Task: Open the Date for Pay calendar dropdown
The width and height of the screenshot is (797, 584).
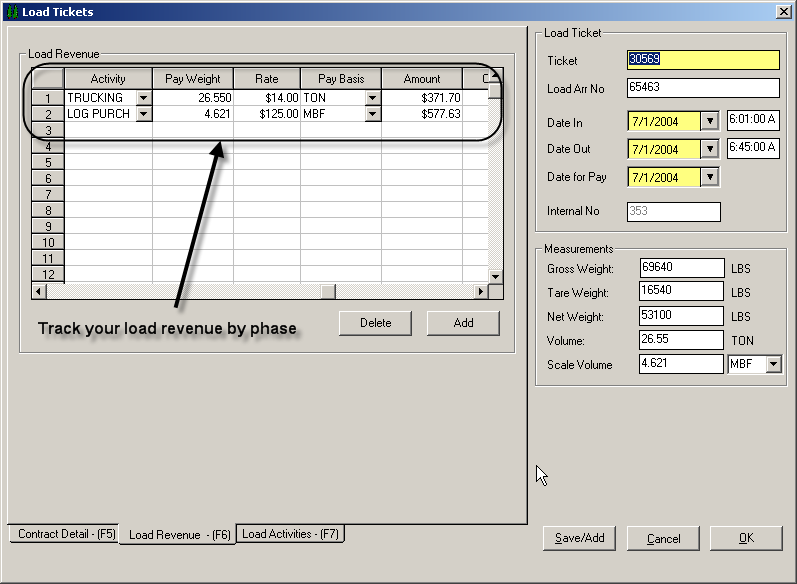Action: click(710, 177)
